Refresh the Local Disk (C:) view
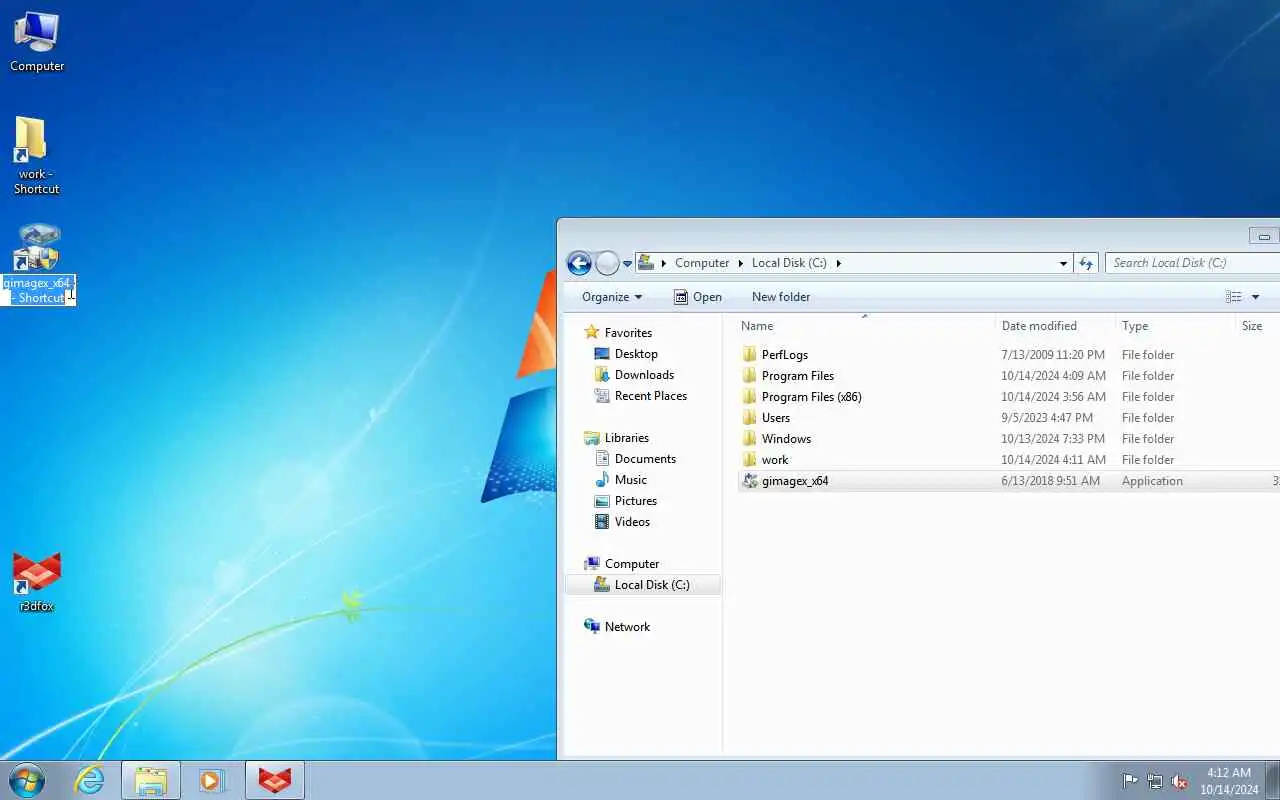Screen dimensions: 1280x800 1087,263
